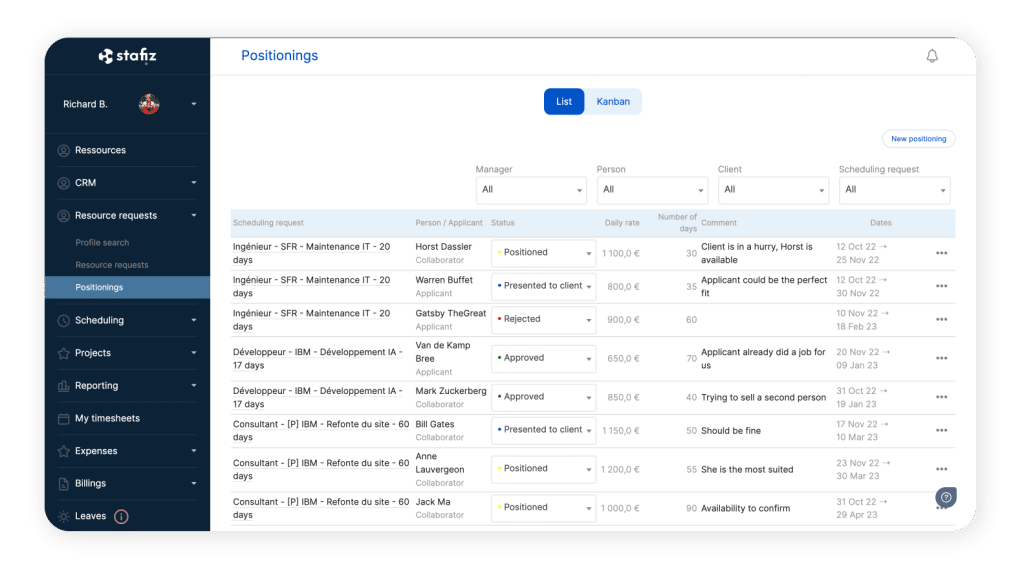Screen dimensions: 1024x568
Task: Click the My timesheets calendar icon
Action: tap(63, 418)
